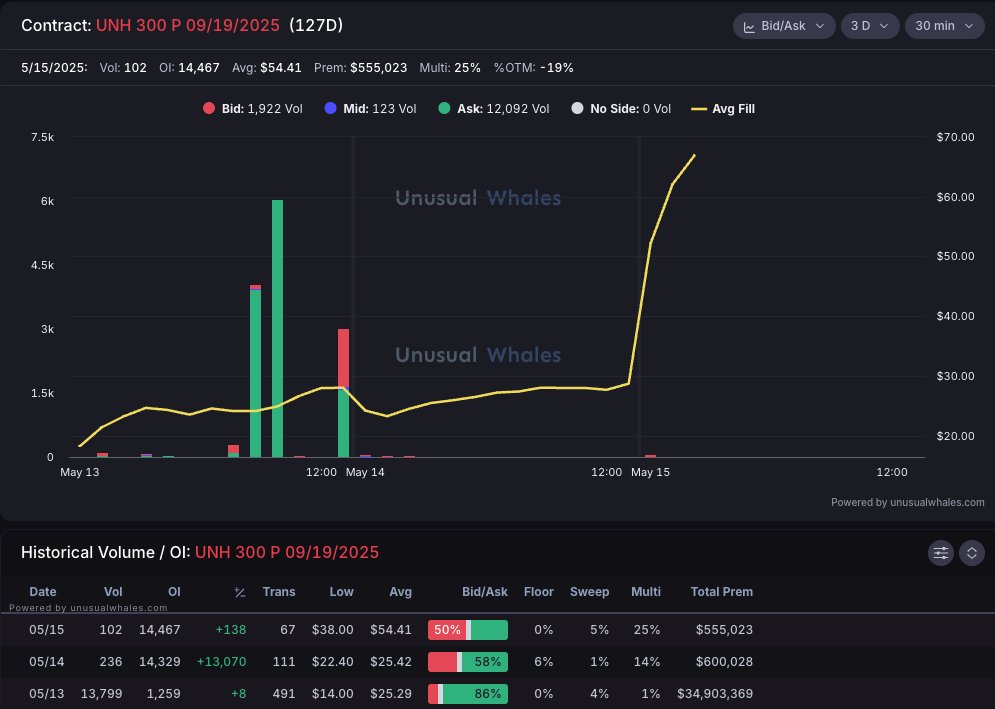Select the 05/14 date cell

click(x=46, y=661)
